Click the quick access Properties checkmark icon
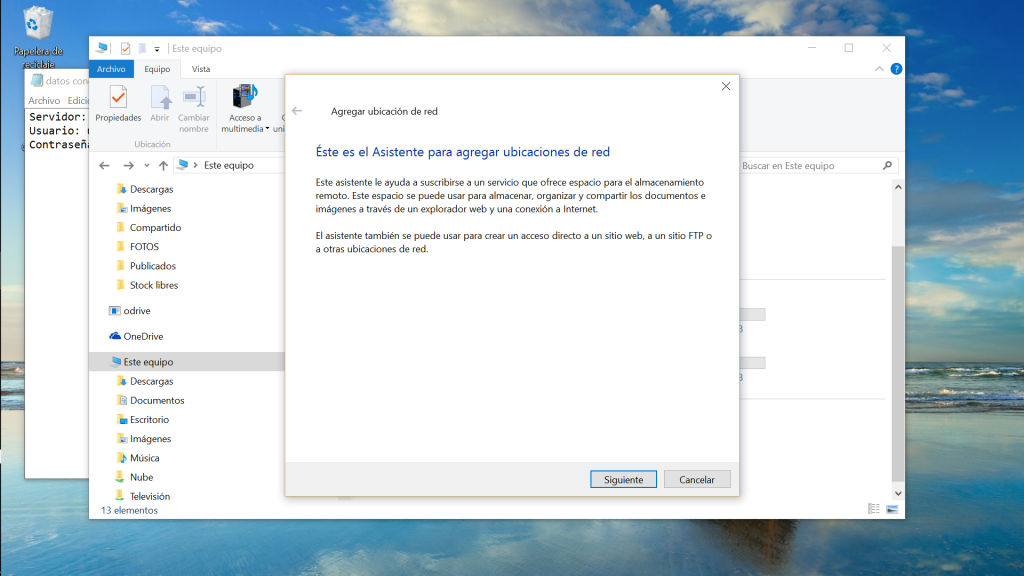Image resolution: width=1024 pixels, height=576 pixels. point(125,48)
